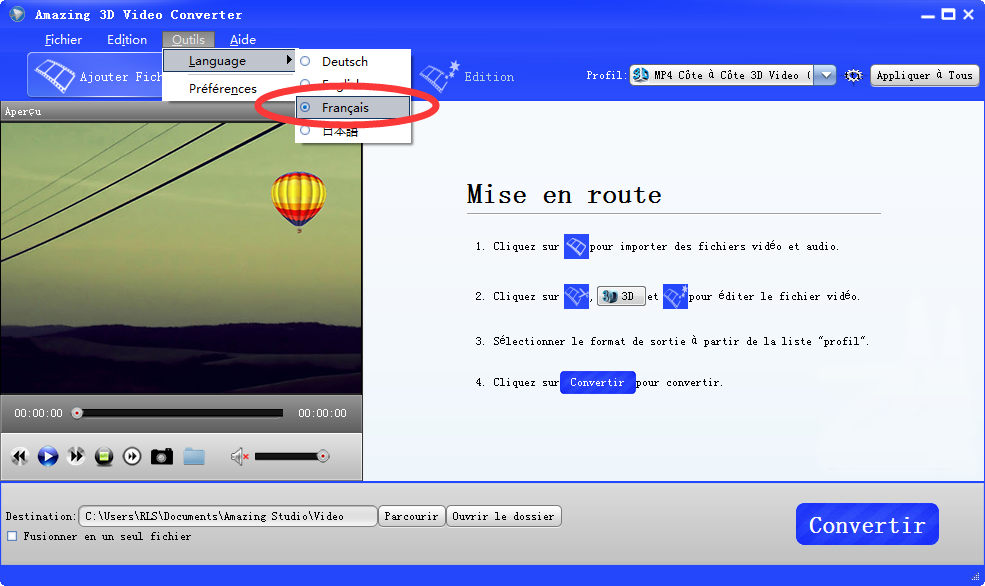Viewport: 985px width, 586px height.
Task: Maximize the converter window
Action: 949,14
